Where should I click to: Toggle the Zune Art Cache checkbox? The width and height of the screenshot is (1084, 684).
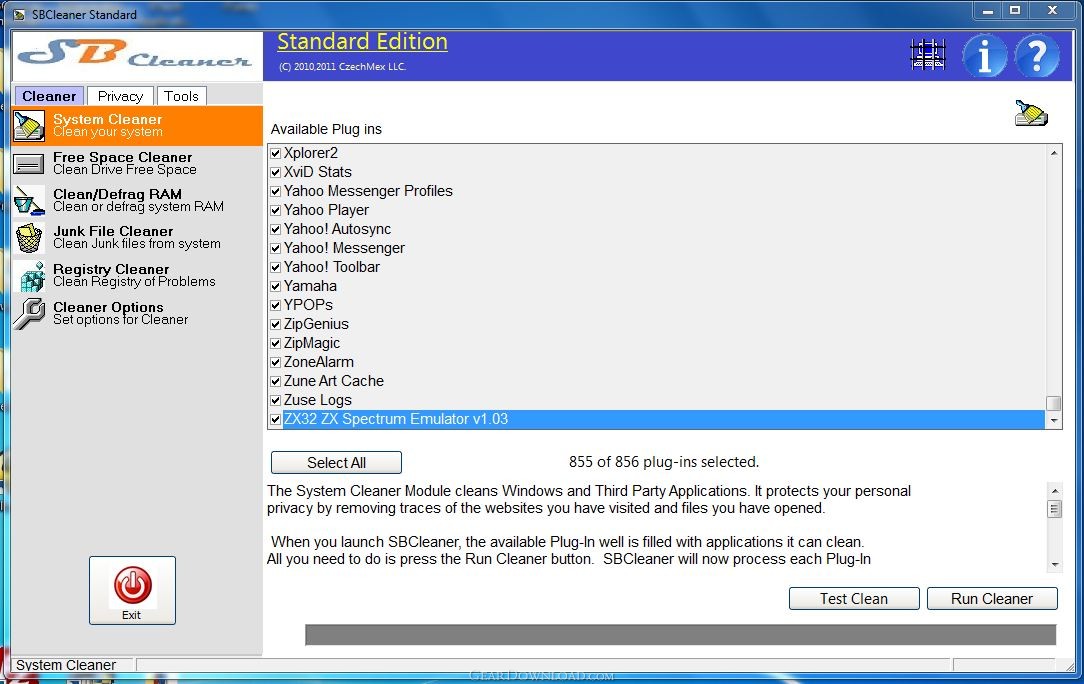[x=276, y=382]
